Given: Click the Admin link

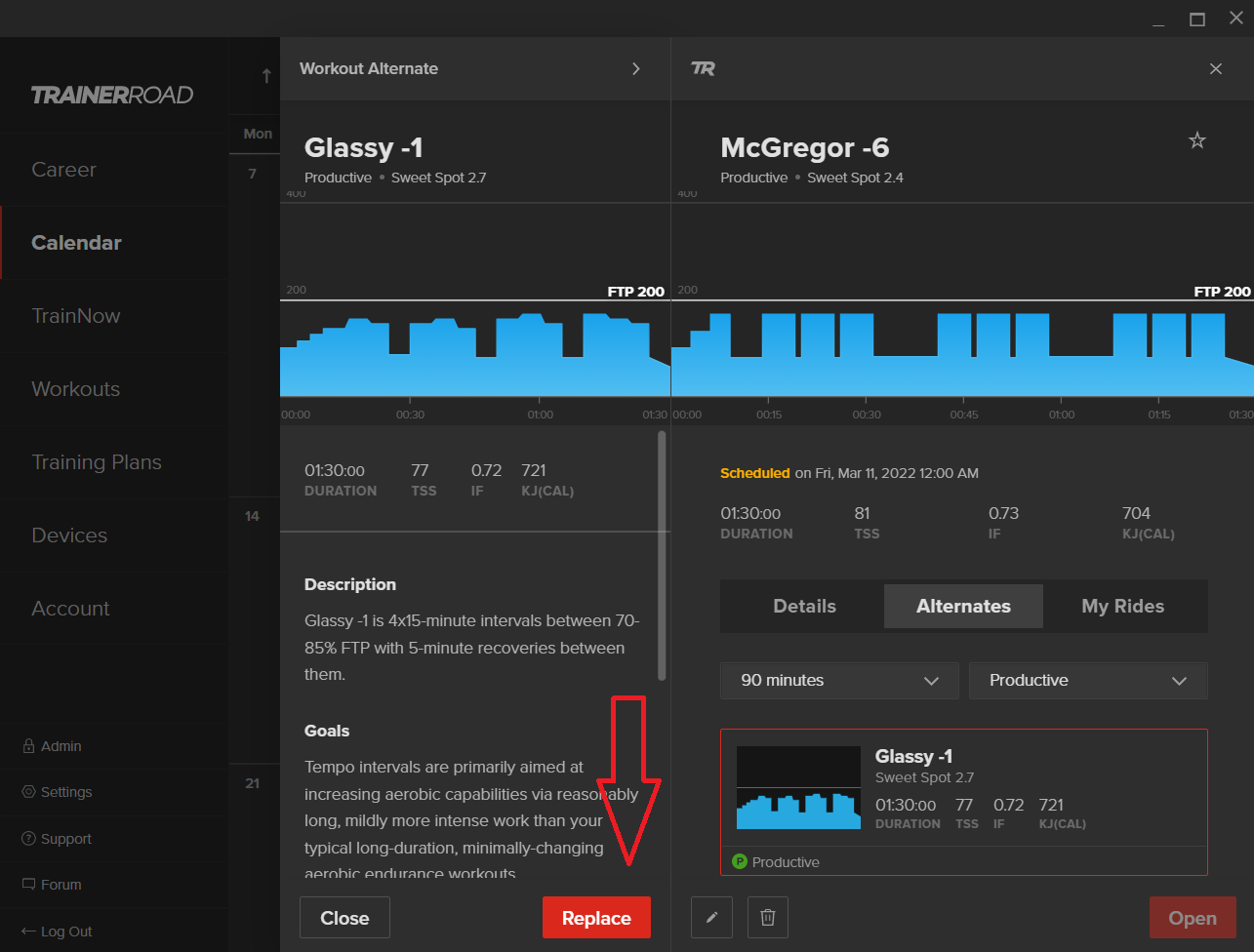Looking at the screenshot, I should pyautogui.click(x=61, y=746).
